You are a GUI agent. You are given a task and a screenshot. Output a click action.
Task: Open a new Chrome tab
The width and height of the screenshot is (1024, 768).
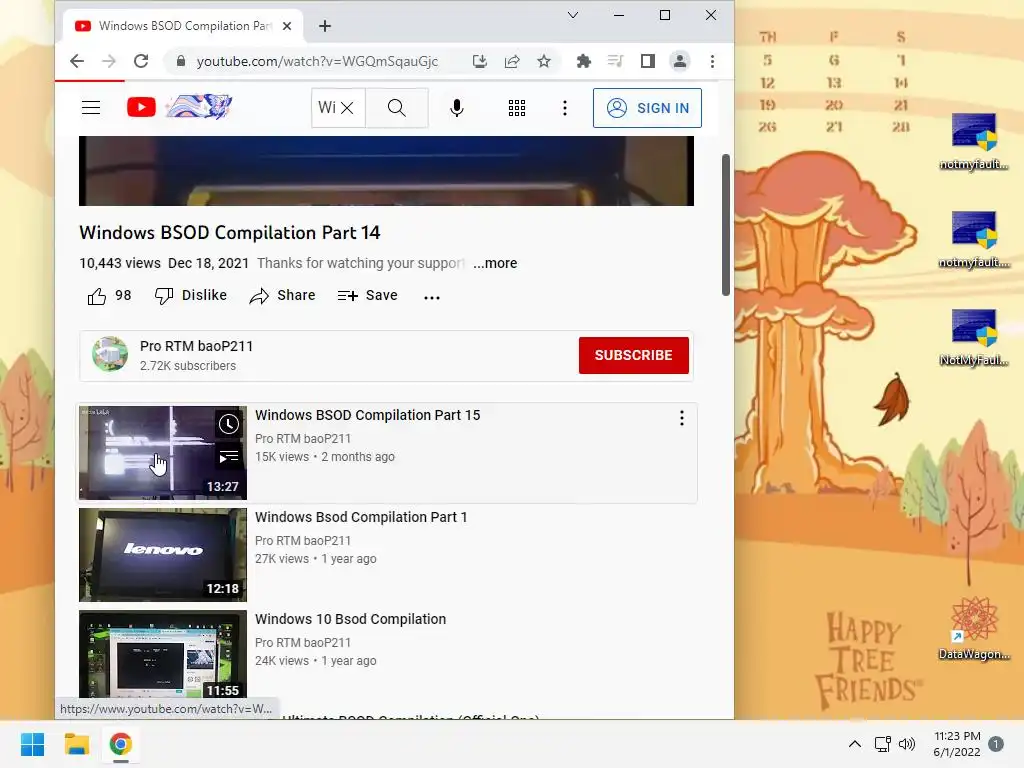pyautogui.click(x=325, y=26)
